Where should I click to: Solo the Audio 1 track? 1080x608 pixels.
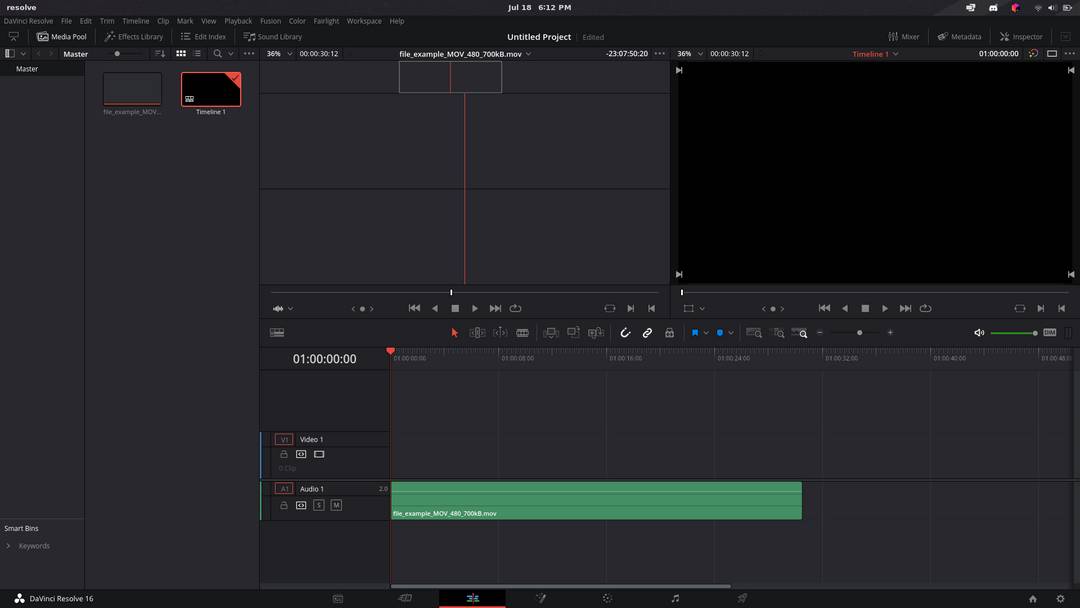(x=319, y=505)
